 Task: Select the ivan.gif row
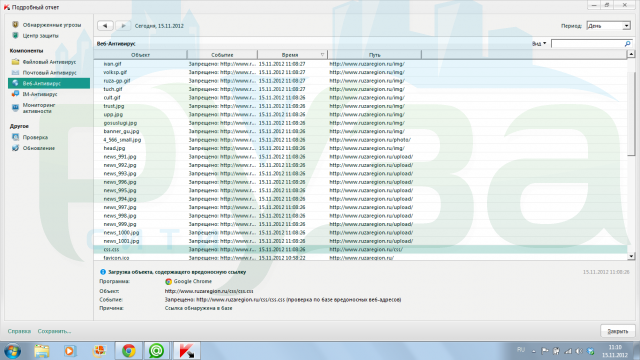360,64
